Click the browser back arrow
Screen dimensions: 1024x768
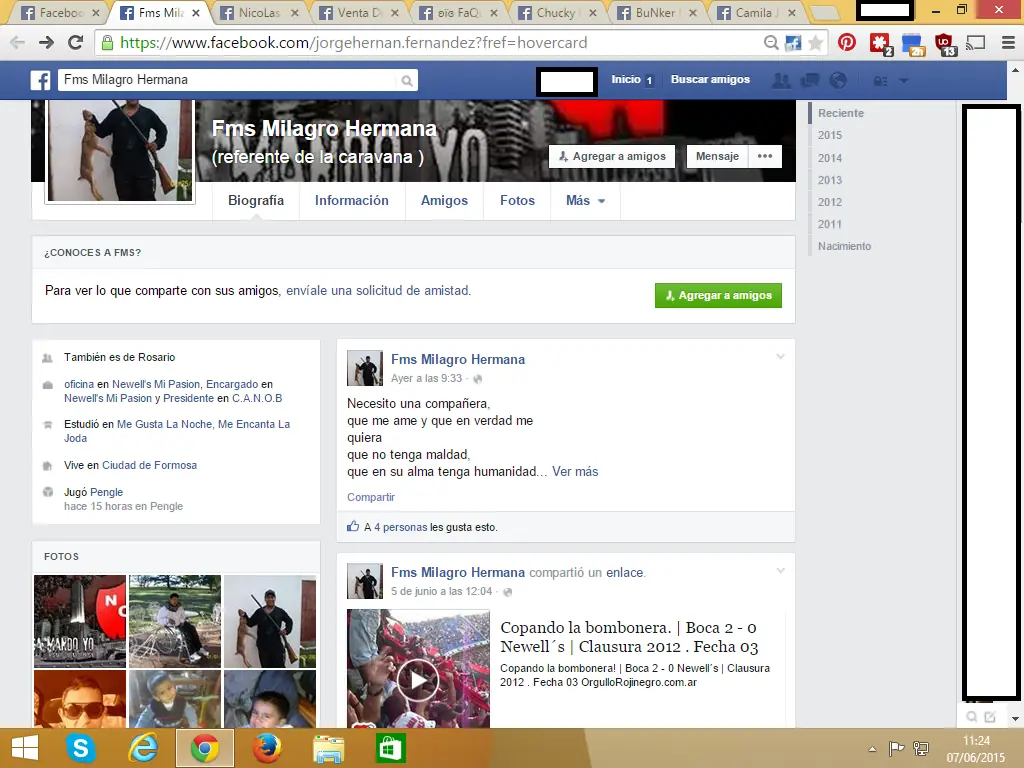[18, 43]
